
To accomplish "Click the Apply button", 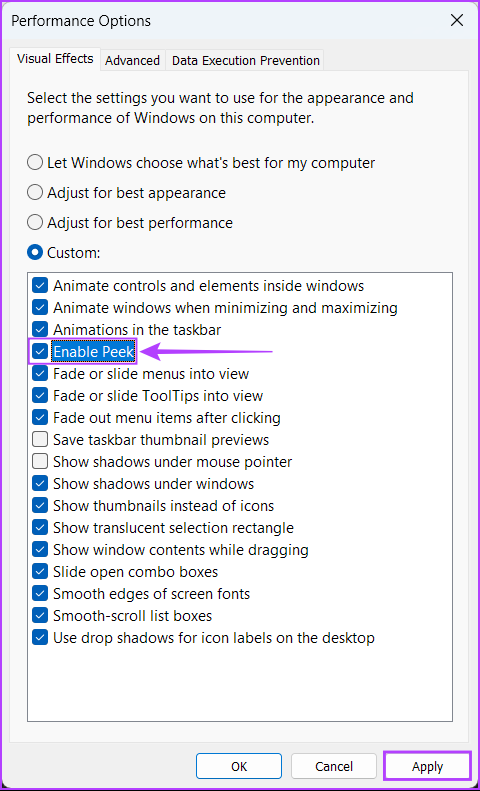I will coord(427,767).
